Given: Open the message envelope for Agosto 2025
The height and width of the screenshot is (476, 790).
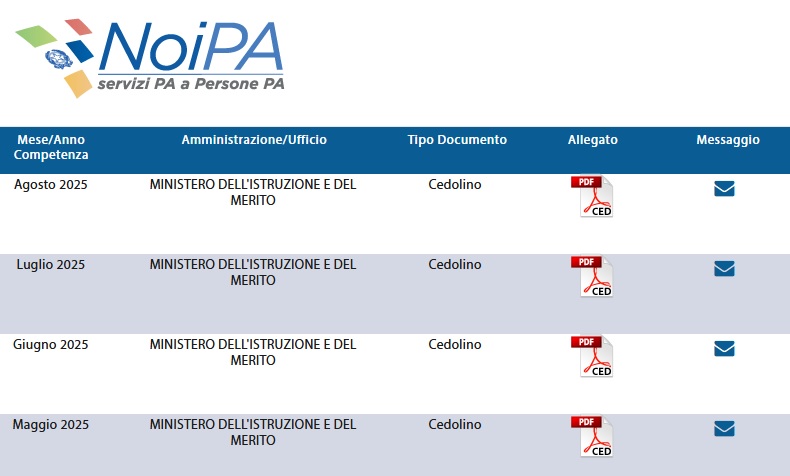Looking at the screenshot, I should coord(725,189).
